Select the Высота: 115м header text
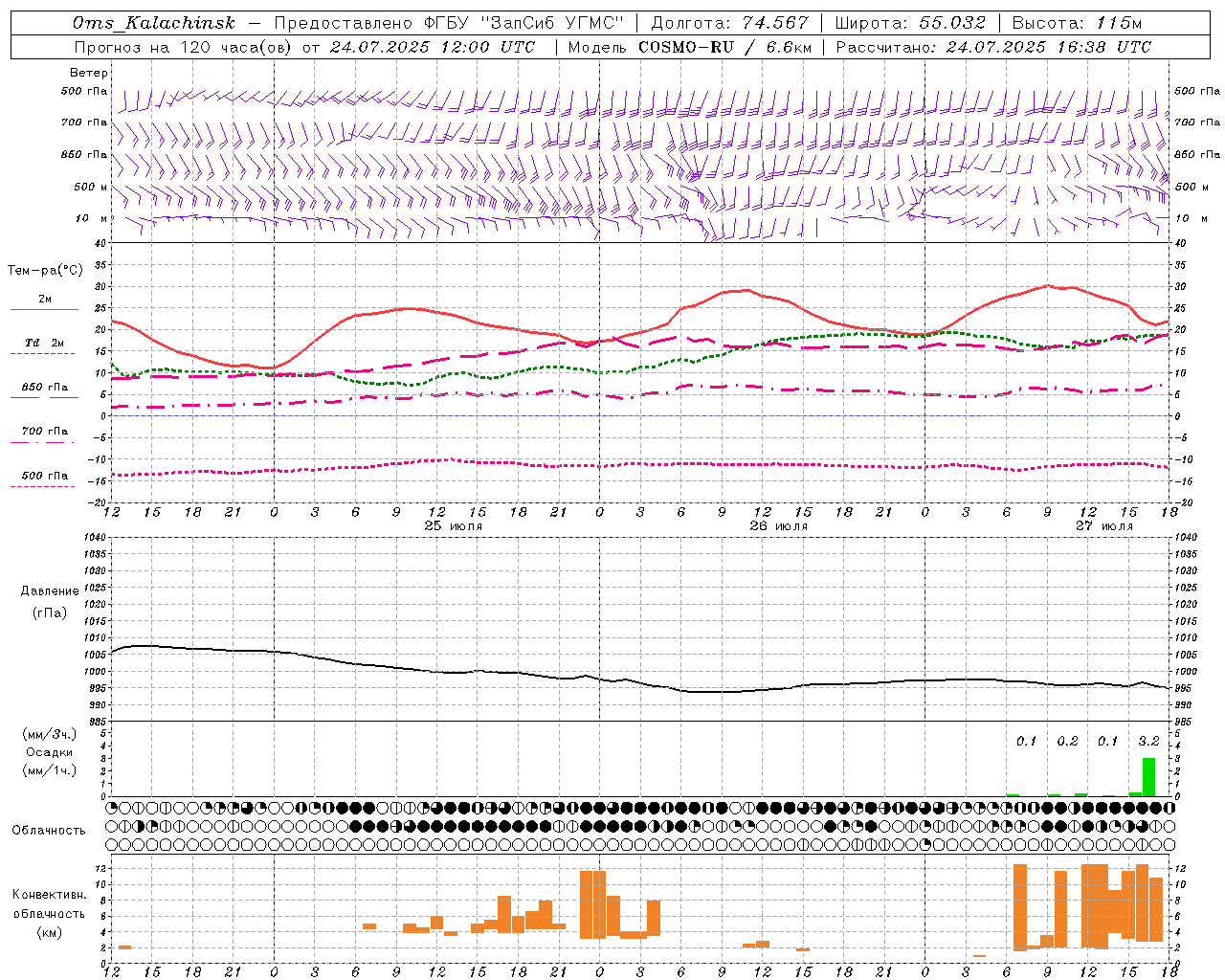The image size is (1225, 980). pos(1077,23)
